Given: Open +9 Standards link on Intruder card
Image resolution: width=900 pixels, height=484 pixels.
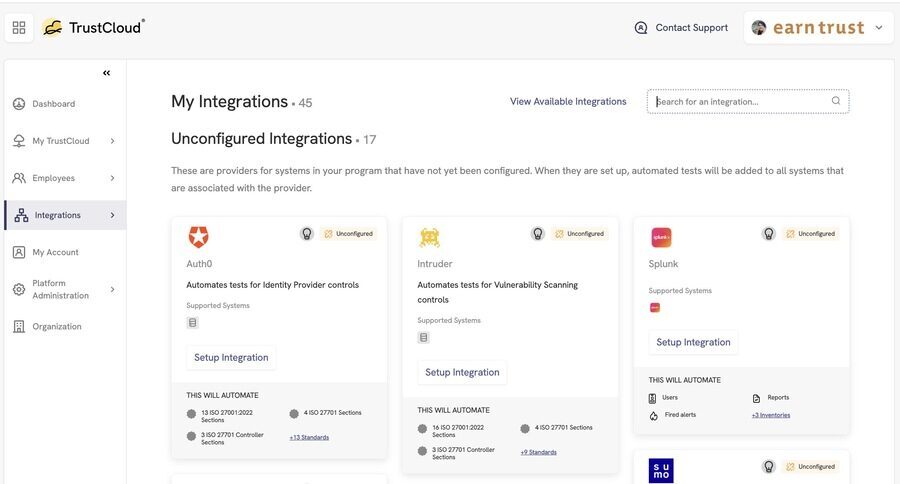Looking at the screenshot, I should point(538,452).
